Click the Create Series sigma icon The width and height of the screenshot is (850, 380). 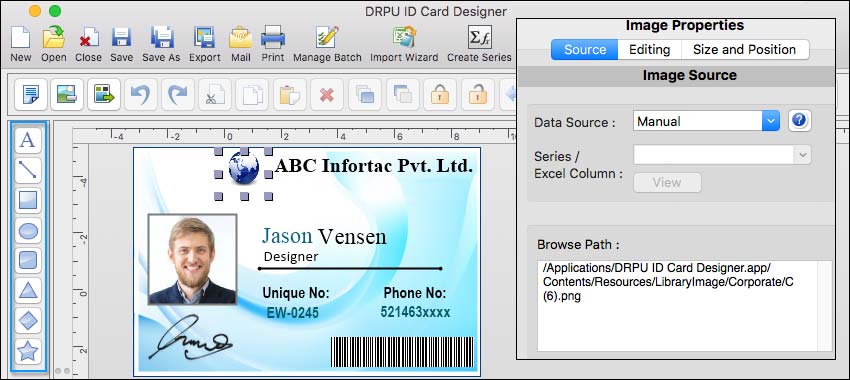coord(479,37)
